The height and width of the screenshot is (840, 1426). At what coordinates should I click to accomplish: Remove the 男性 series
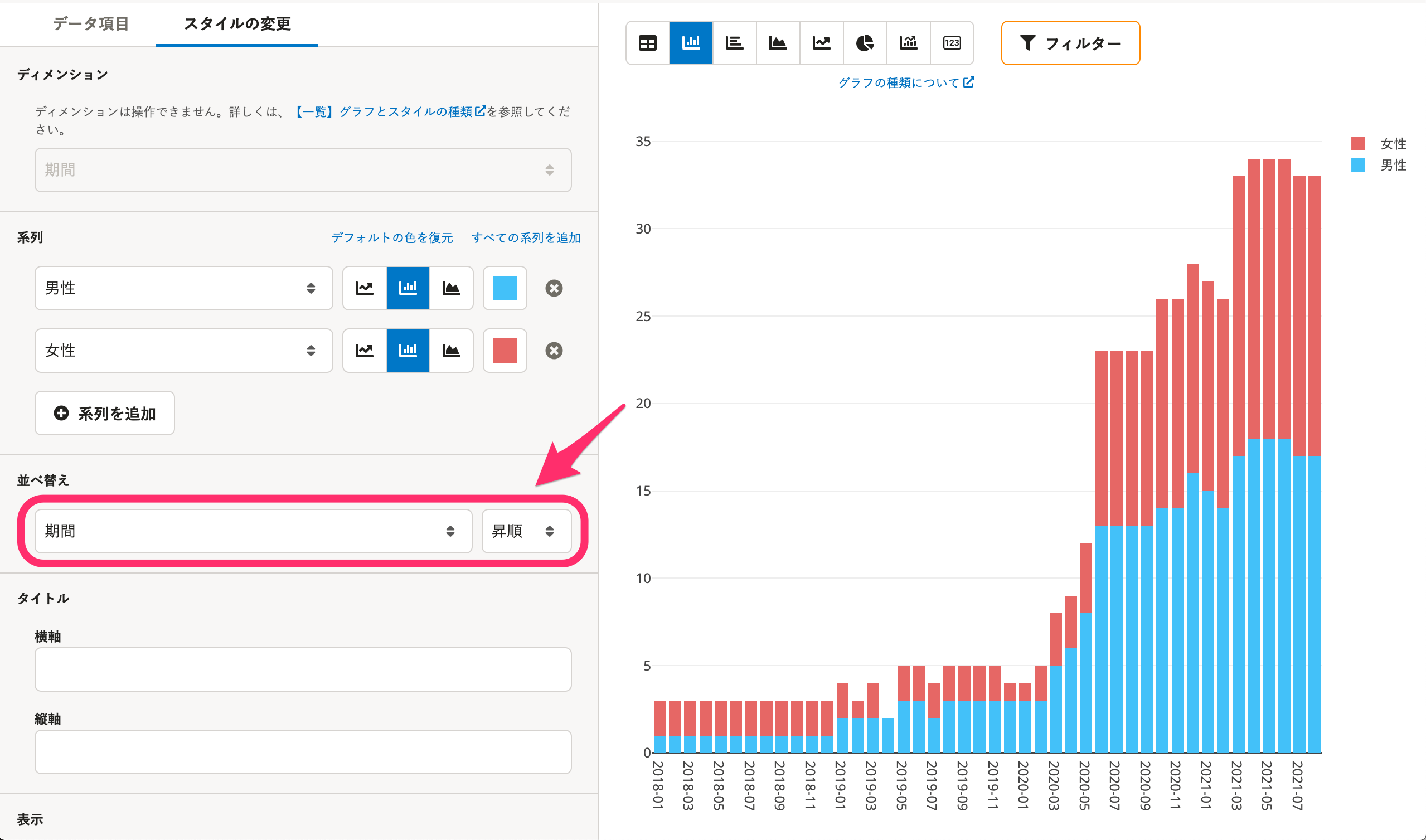click(554, 288)
